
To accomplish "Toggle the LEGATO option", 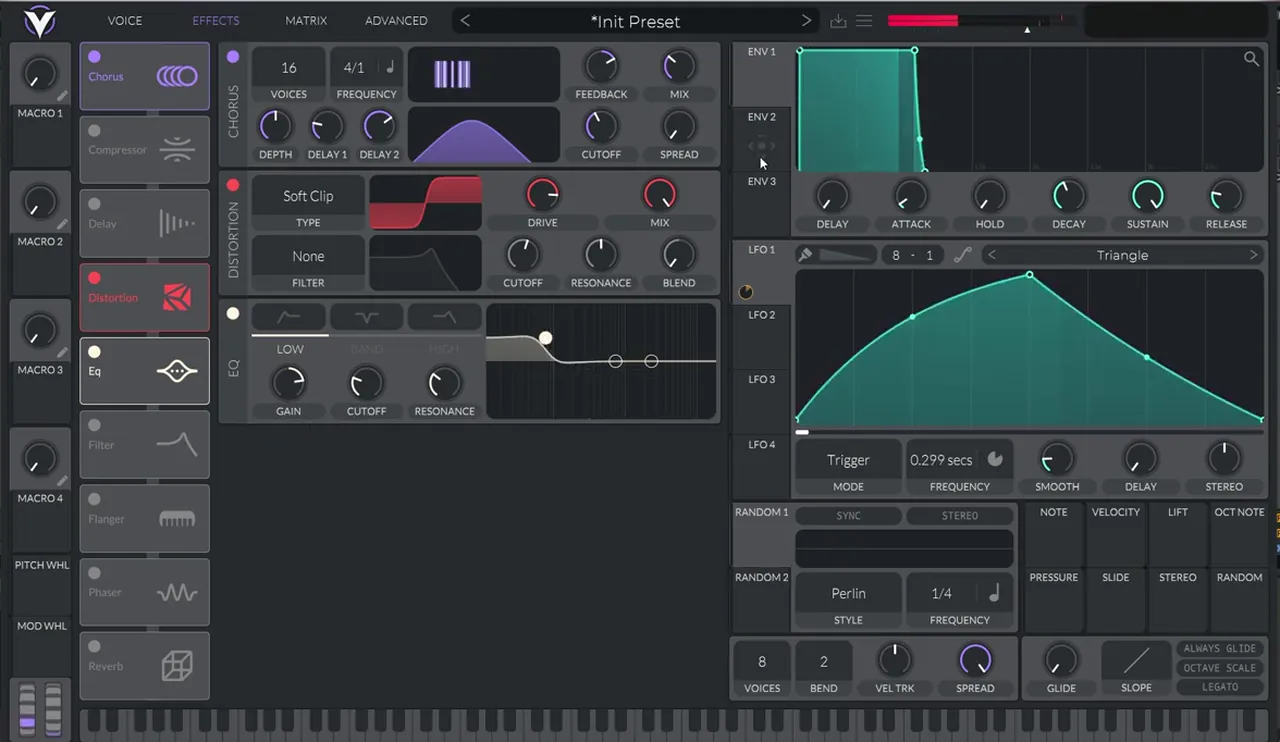I will coord(1219,687).
